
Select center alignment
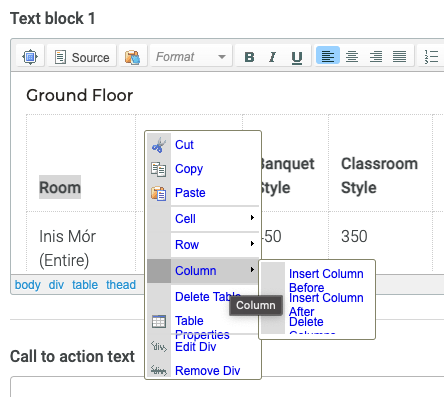click(352, 56)
